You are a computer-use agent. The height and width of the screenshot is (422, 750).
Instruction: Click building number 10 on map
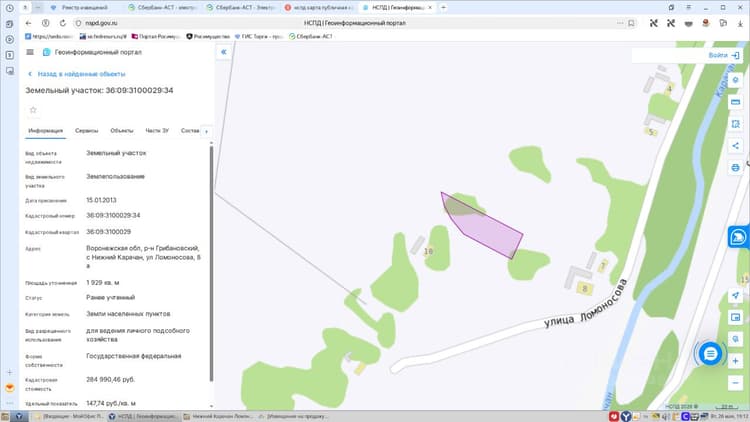[x=428, y=251]
